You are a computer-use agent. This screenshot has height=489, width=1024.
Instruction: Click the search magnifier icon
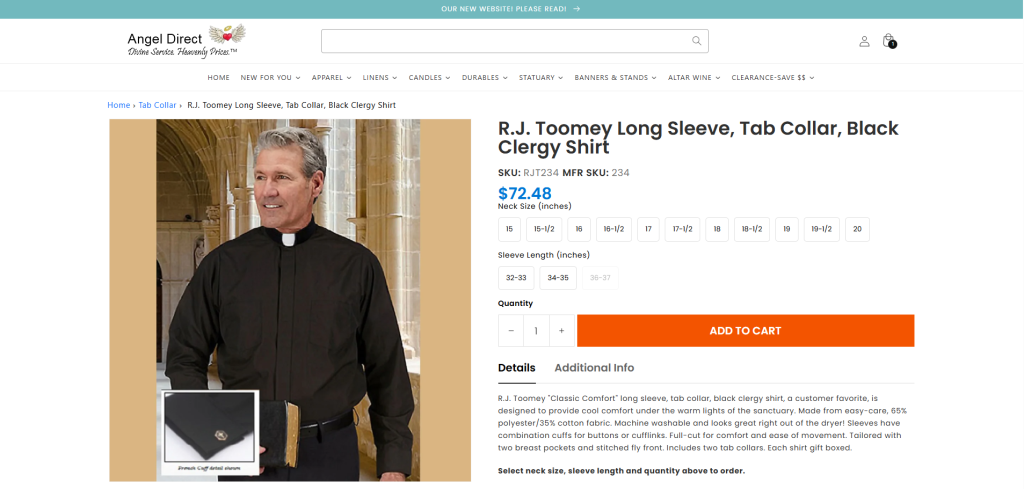pos(696,41)
